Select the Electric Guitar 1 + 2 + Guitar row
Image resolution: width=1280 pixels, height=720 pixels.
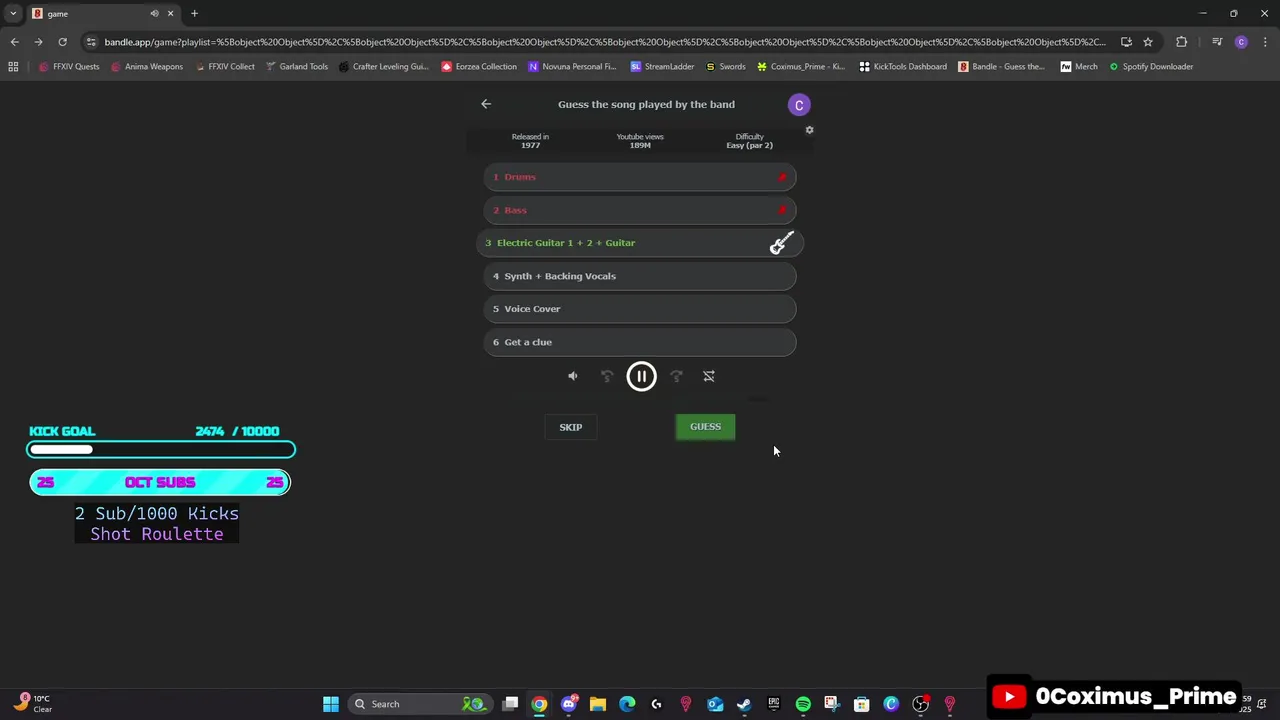[x=640, y=243]
